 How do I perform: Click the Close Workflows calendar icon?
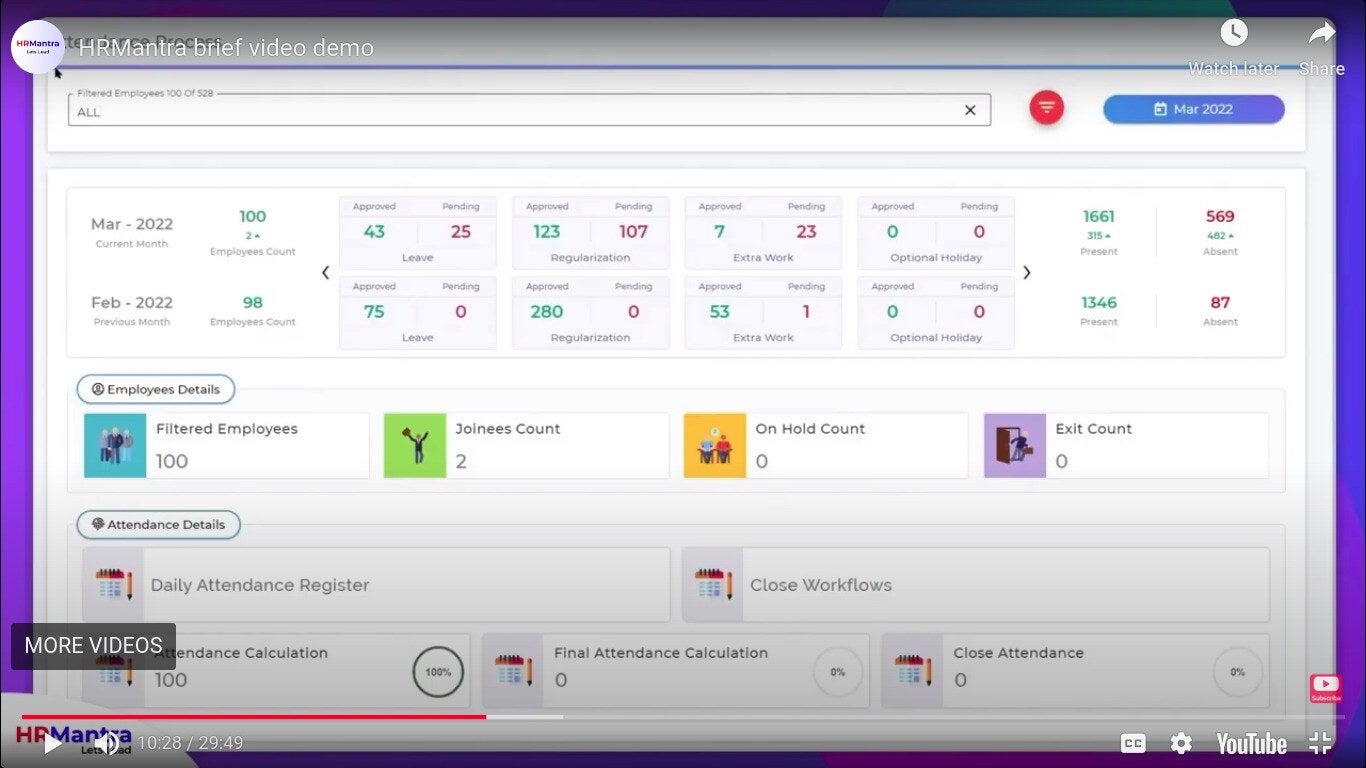(714, 584)
